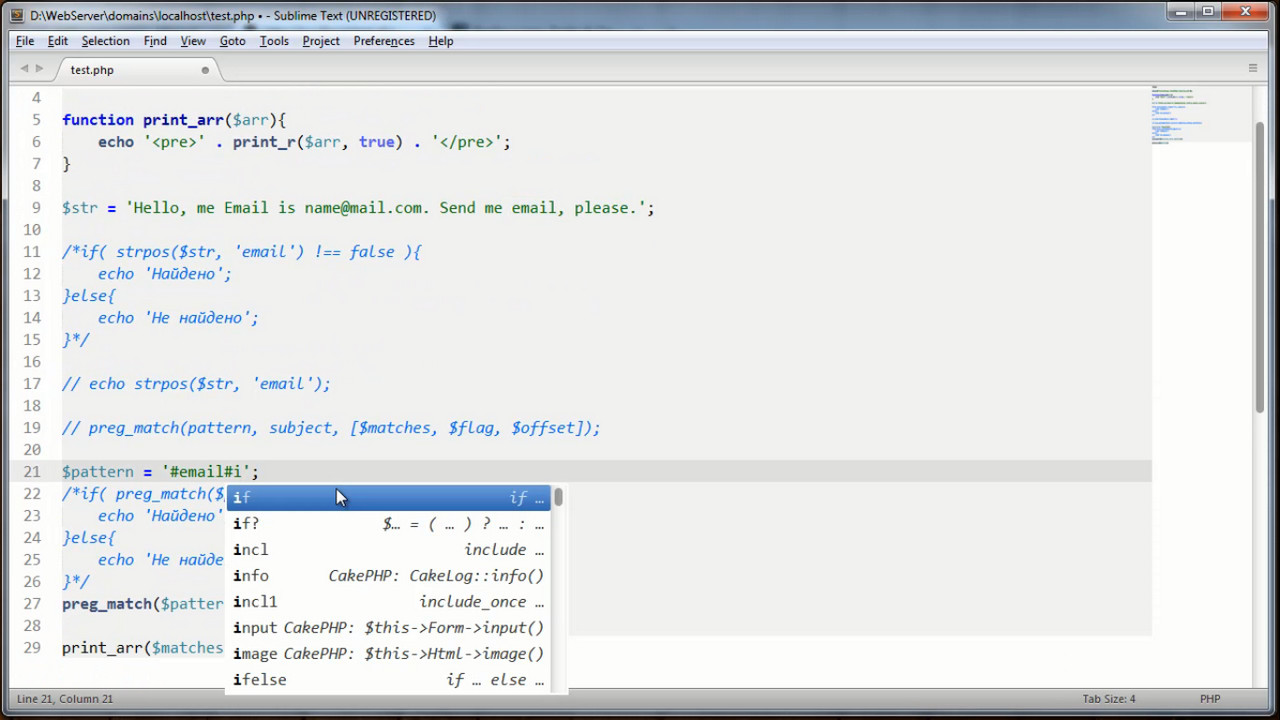The width and height of the screenshot is (1280, 720).
Task: Maximize the Sublime Text window
Action: (x=1208, y=12)
